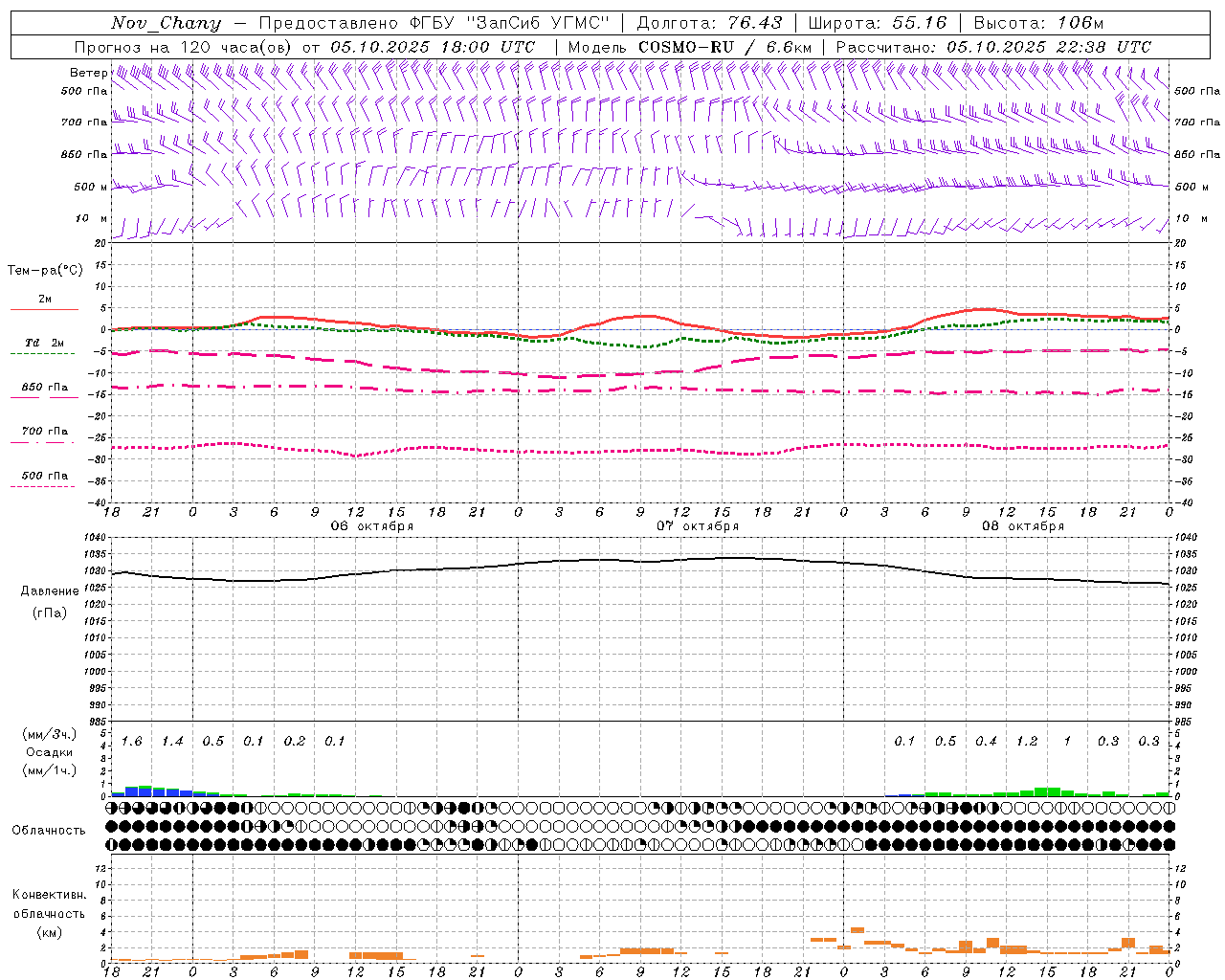Image resolution: width=1225 pixels, height=980 pixels.
Task: Click the '05.10.2025 18:00 UTC' forecast start time
Action: [x=433, y=47]
